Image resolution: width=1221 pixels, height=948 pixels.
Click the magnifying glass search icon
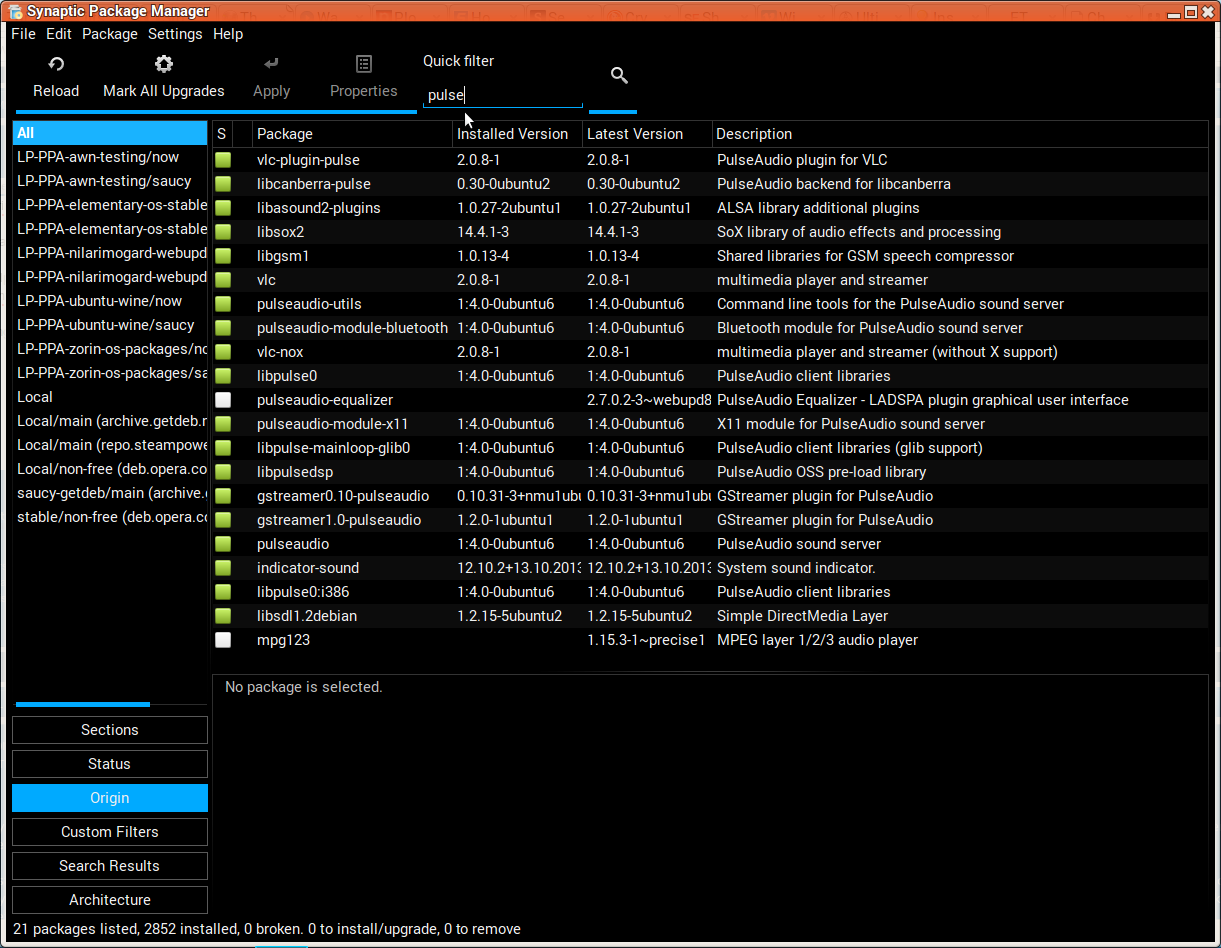619,76
